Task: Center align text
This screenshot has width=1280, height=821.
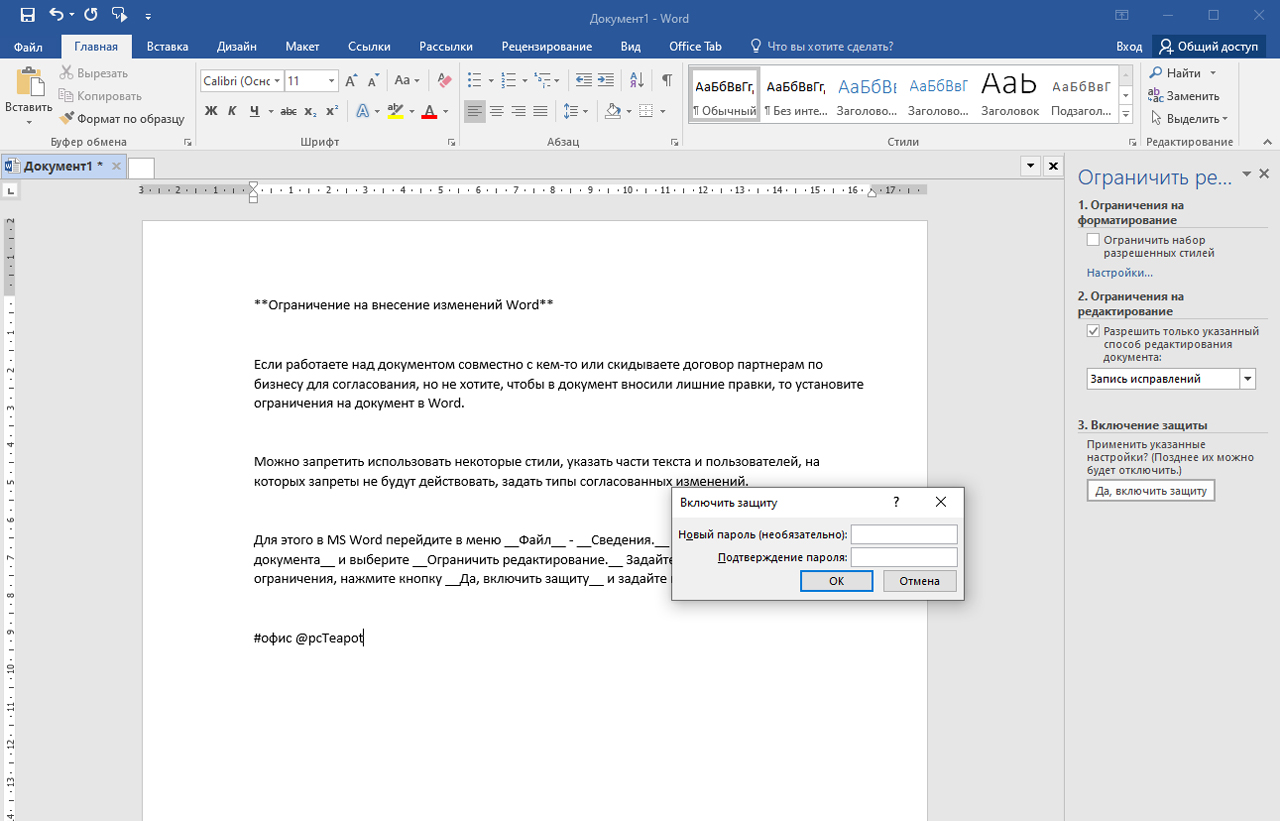Action: click(x=497, y=111)
